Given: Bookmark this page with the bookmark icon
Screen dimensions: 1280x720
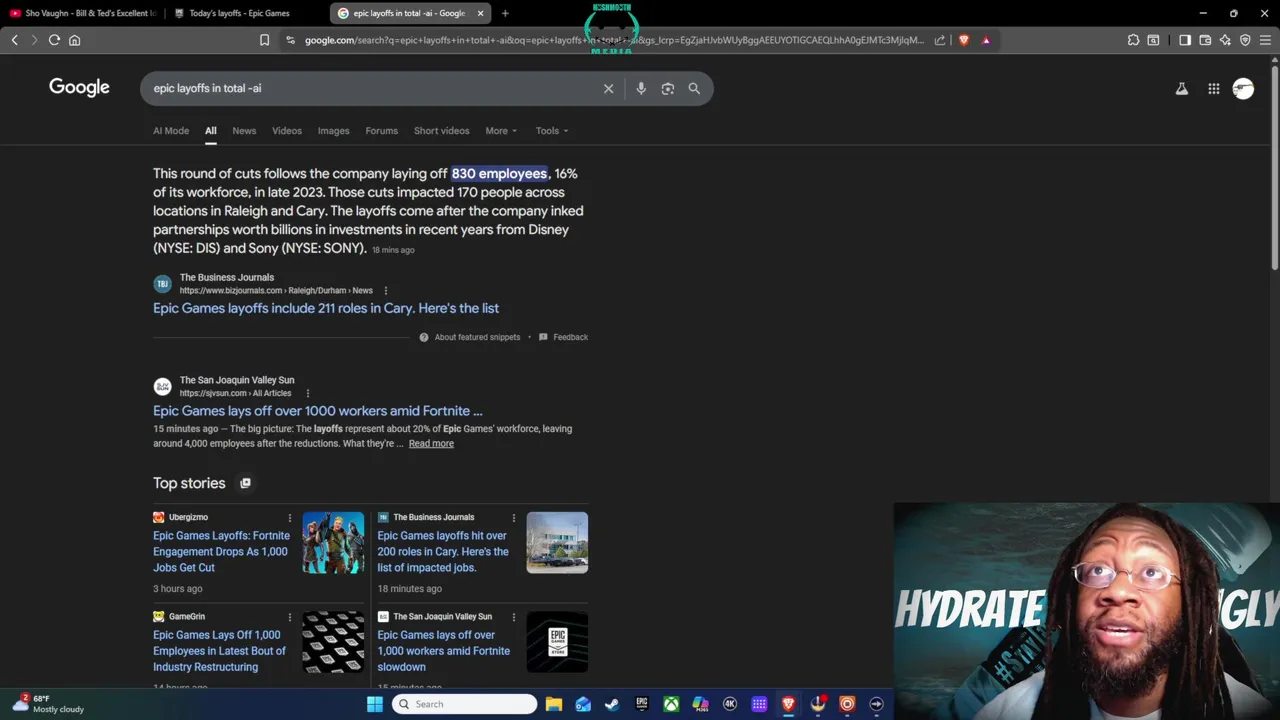Looking at the screenshot, I should click(264, 40).
